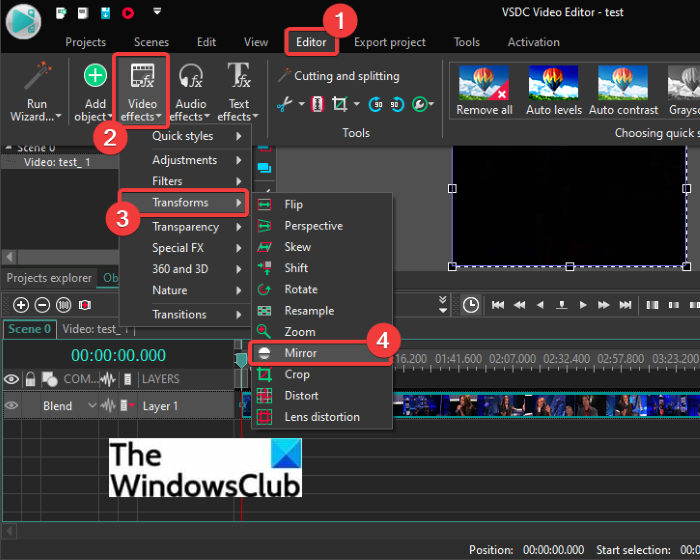Toggle audio waveform icon on Layer 1 row
Screen dimensions: 700x560
coord(108,405)
